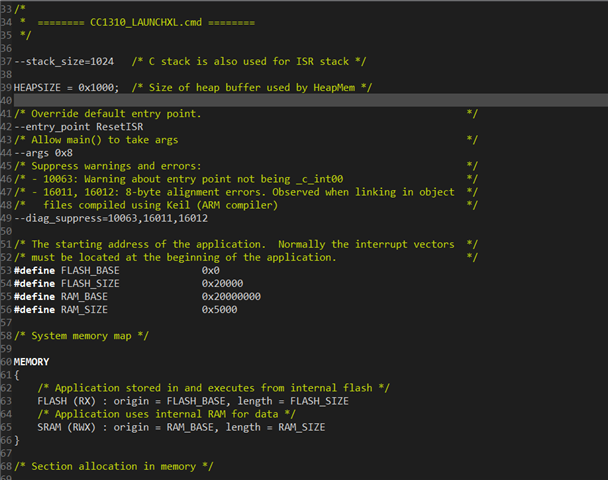608x480 pixels.
Task: Click the closing brace on line 66
Action: 17,440
